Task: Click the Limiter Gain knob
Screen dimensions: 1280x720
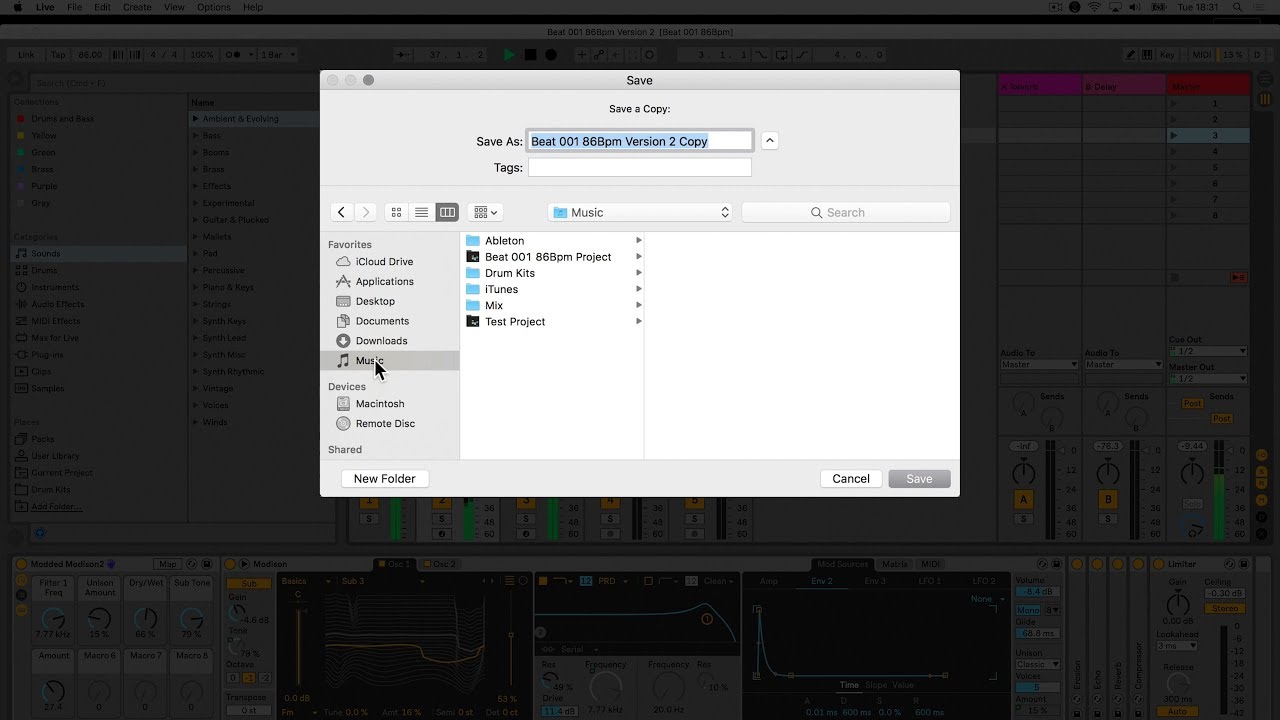Action: pos(1178,604)
